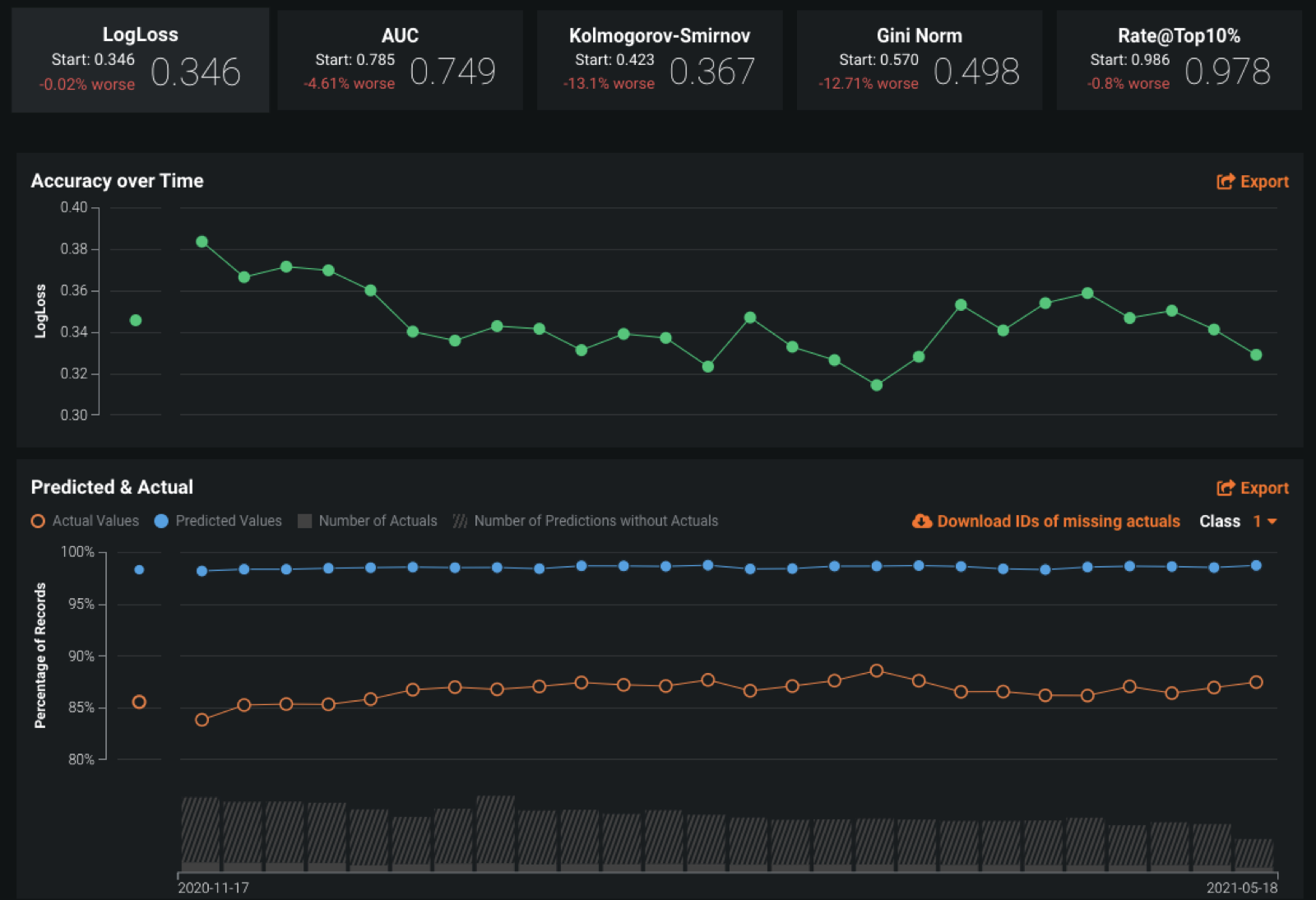This screenshot has height=900, width=1316.
Task: Select the Class value 1 in the selector
Action: pyautogui.click(x=1257, y=522)
